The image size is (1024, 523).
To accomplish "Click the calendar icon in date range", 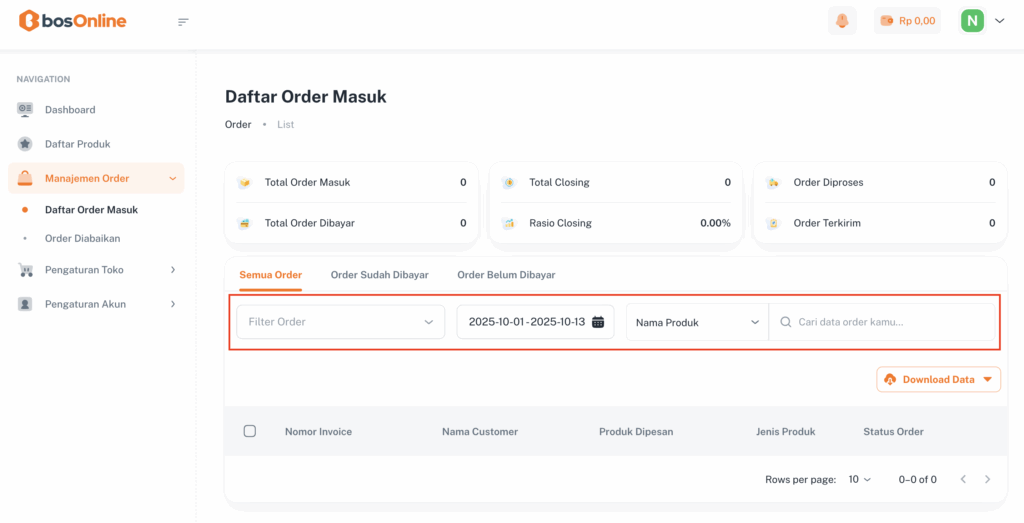I will click(x=598, y=322).
